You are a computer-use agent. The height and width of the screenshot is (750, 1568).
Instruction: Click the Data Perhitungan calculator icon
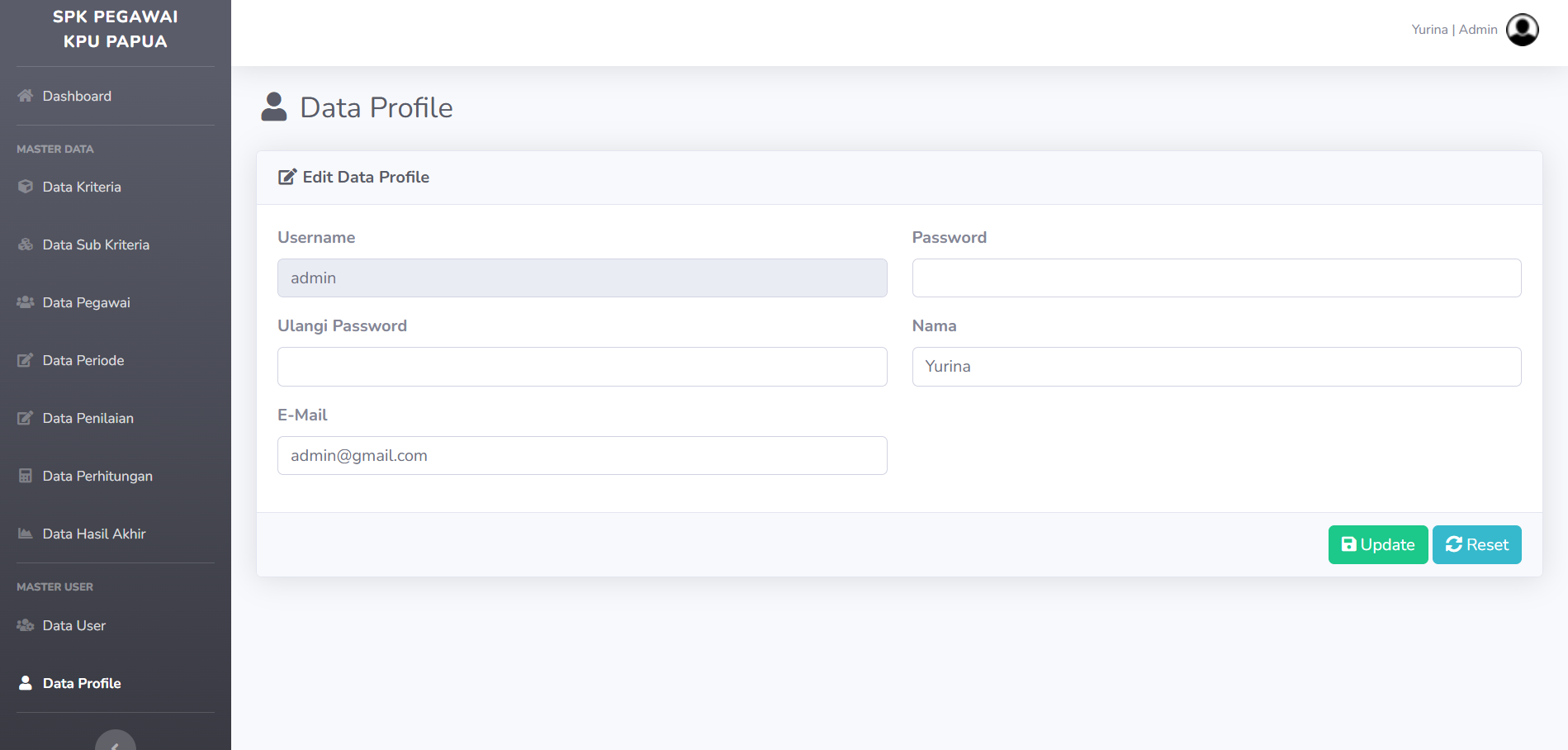coord(26,476)
